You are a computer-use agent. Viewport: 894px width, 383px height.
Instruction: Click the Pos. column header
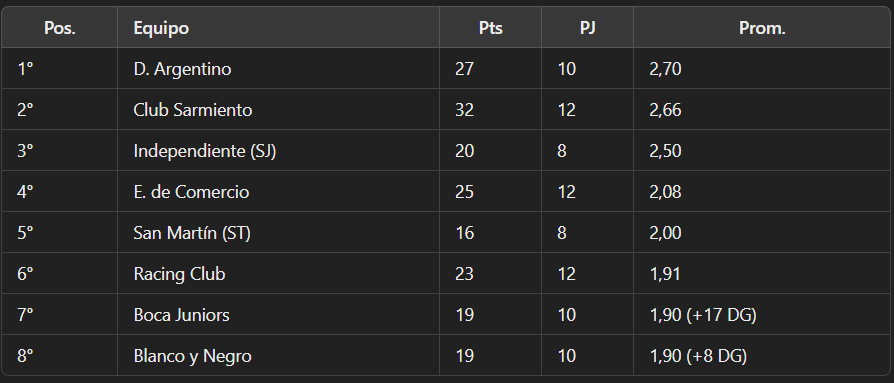60,28
